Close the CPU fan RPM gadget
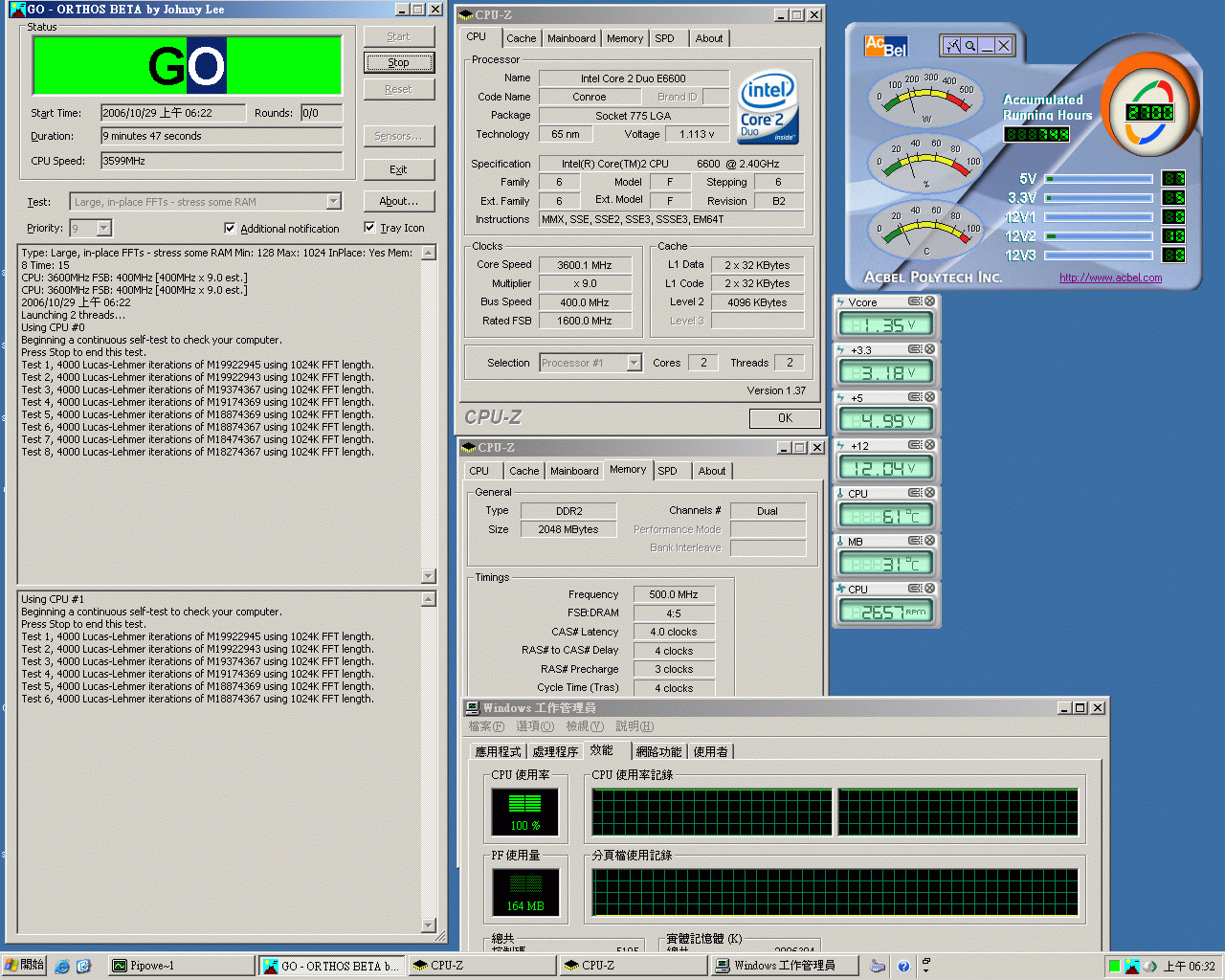This screenshot has width=1225, height=980. point(929,589)
